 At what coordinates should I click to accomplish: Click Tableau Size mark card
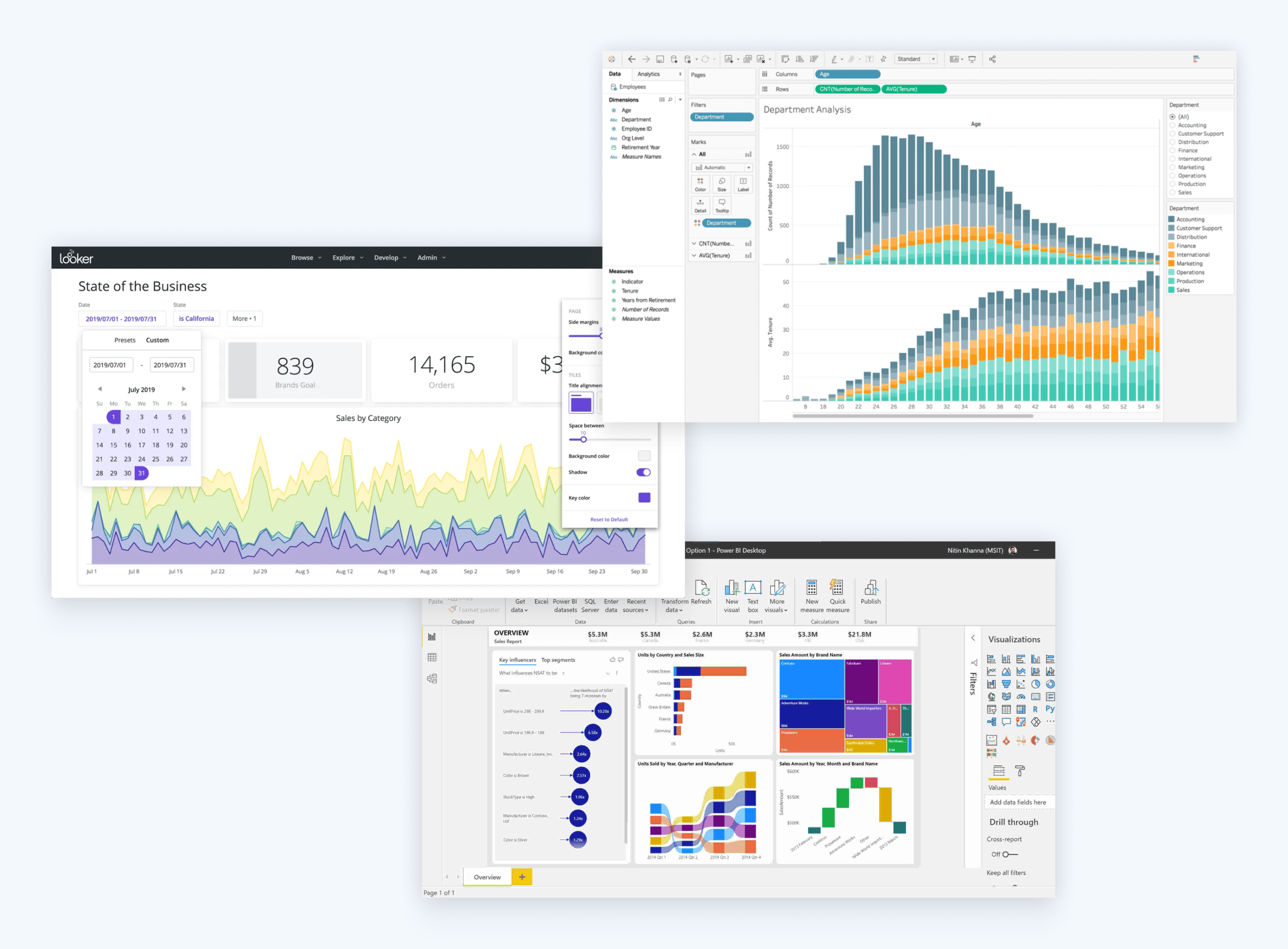(722, 185)
